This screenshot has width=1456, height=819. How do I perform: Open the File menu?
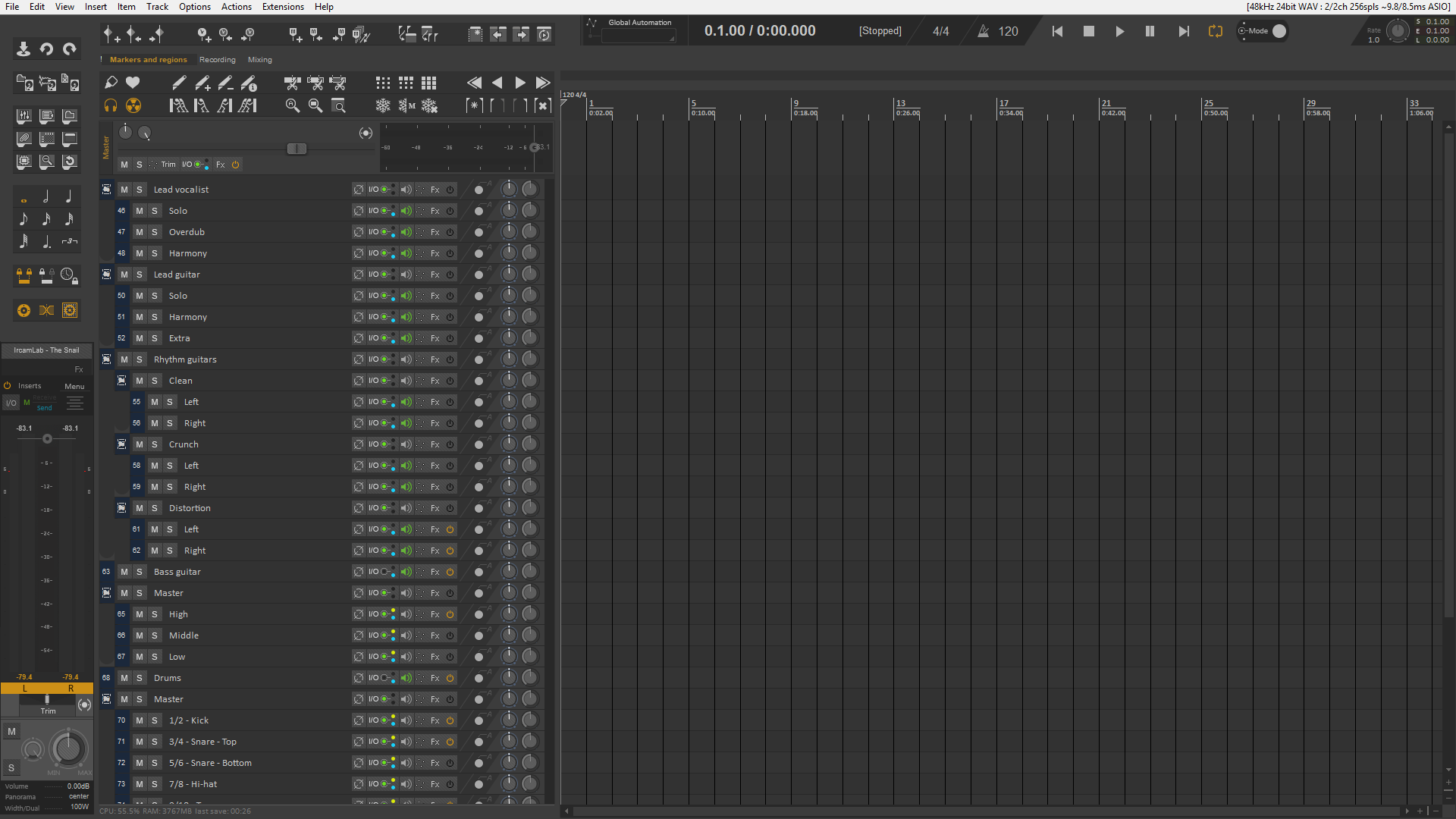[x=12, y=7]
